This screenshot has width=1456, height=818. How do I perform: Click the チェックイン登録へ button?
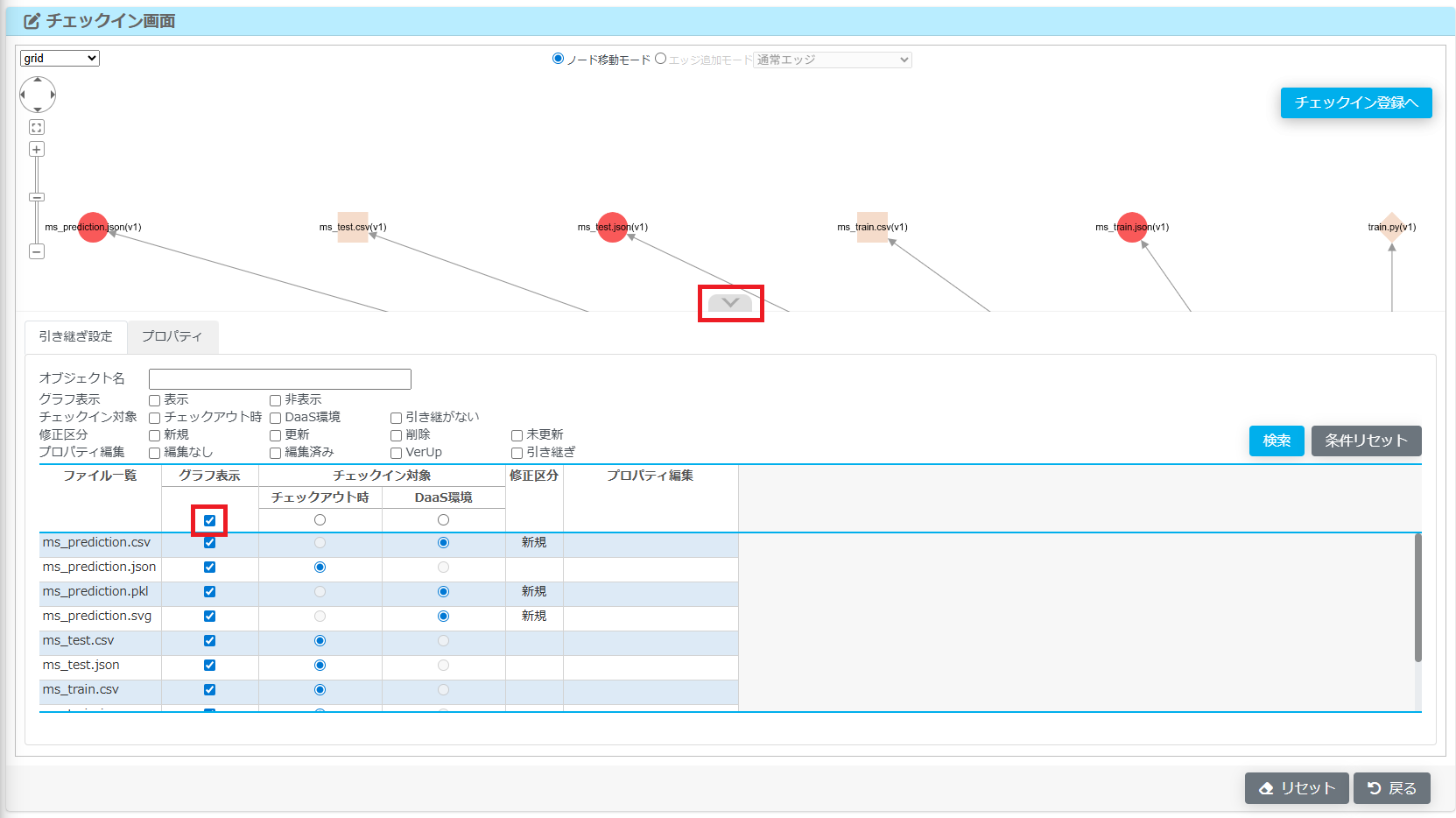[x=1355, y=102]
